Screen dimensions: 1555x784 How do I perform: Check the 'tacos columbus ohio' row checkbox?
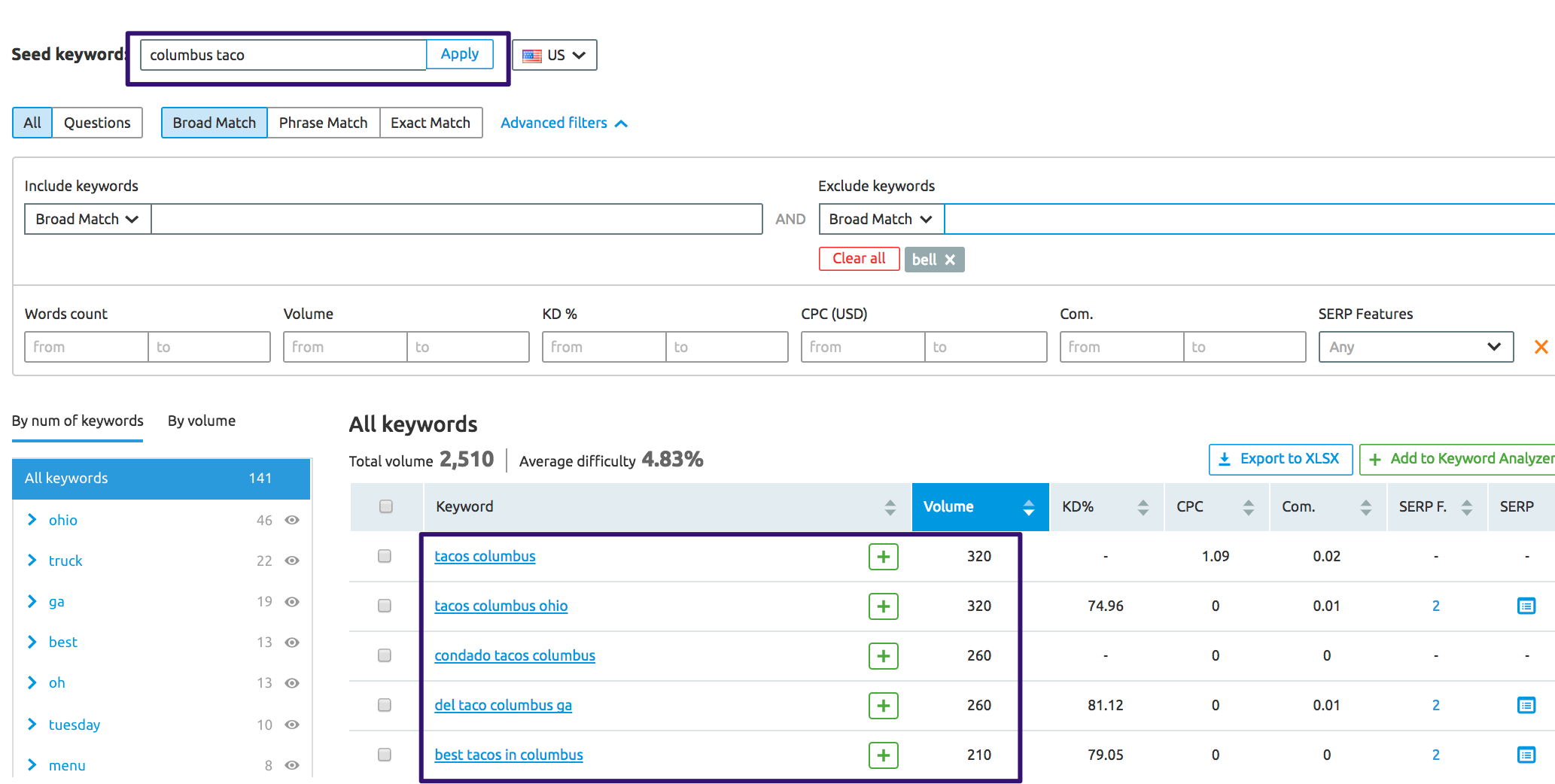(x=385, y=606)
